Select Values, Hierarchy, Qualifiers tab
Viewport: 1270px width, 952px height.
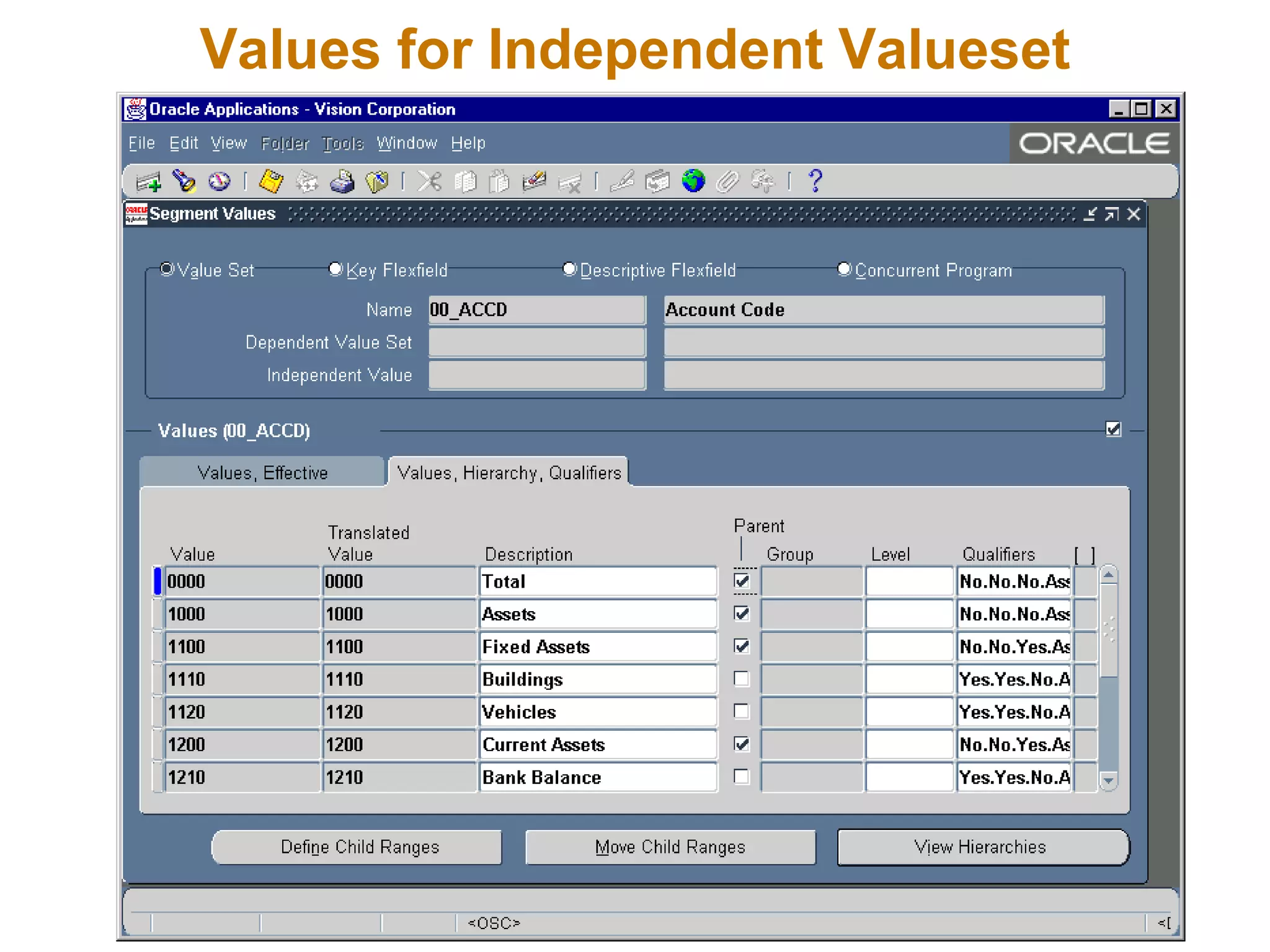(x=508, y=472)
